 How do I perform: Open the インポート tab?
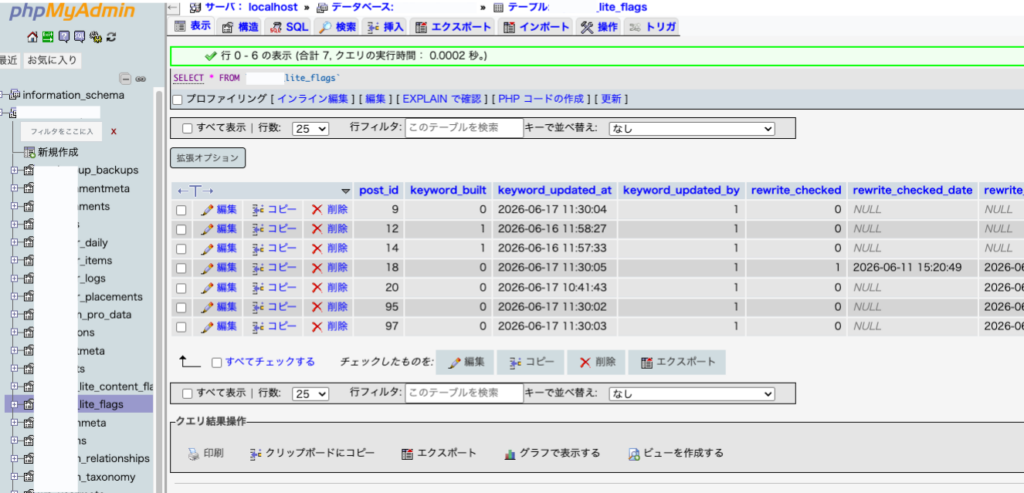[536, 27]
